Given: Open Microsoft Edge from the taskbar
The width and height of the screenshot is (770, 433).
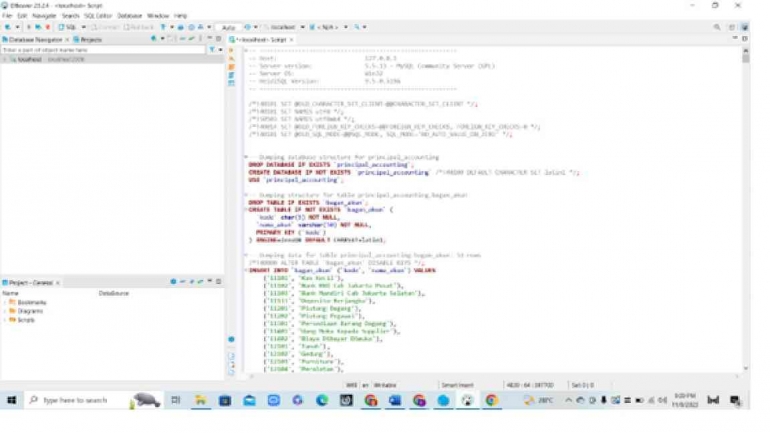Looking at the screenshot, I should tap(322, 400).
